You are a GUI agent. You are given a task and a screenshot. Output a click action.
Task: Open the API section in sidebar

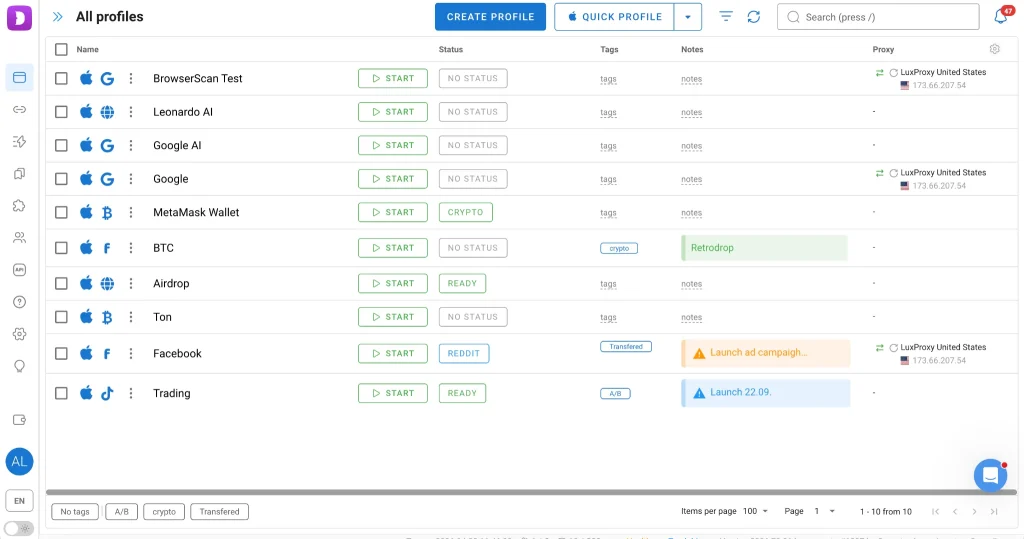(19, 270)
